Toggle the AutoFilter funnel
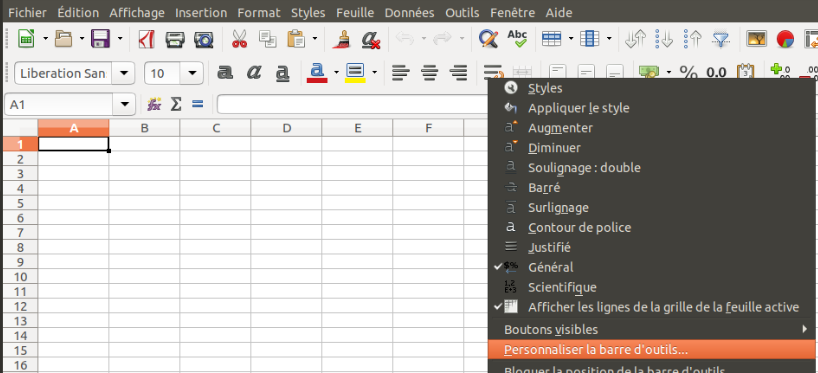818x373 pixels. click(721, 39)
